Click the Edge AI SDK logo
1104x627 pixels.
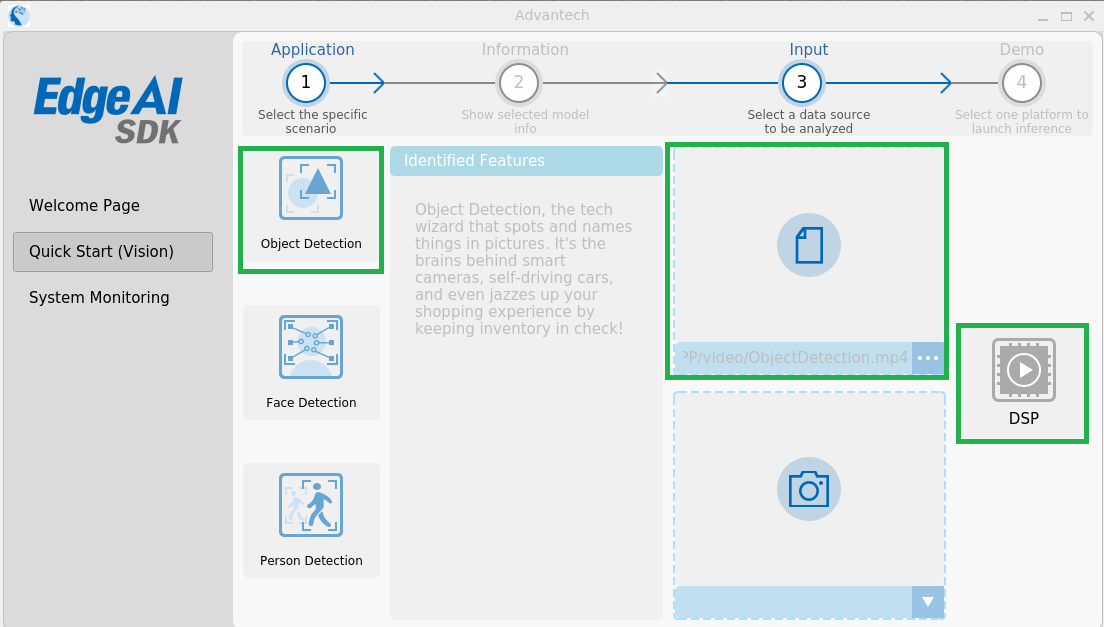click(x=106, y=106)
